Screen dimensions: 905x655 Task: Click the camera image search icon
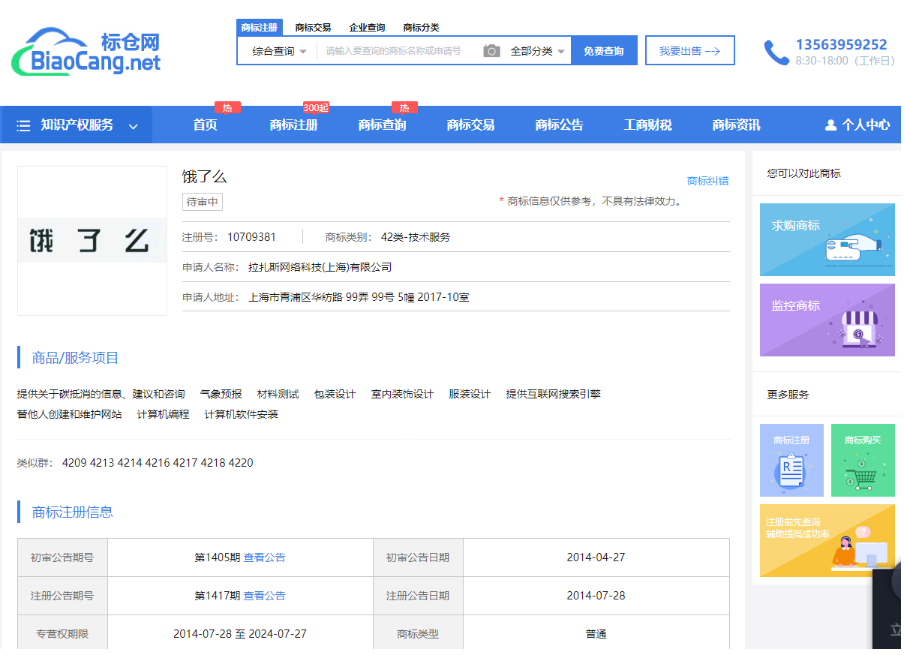(x=491, y=51)
